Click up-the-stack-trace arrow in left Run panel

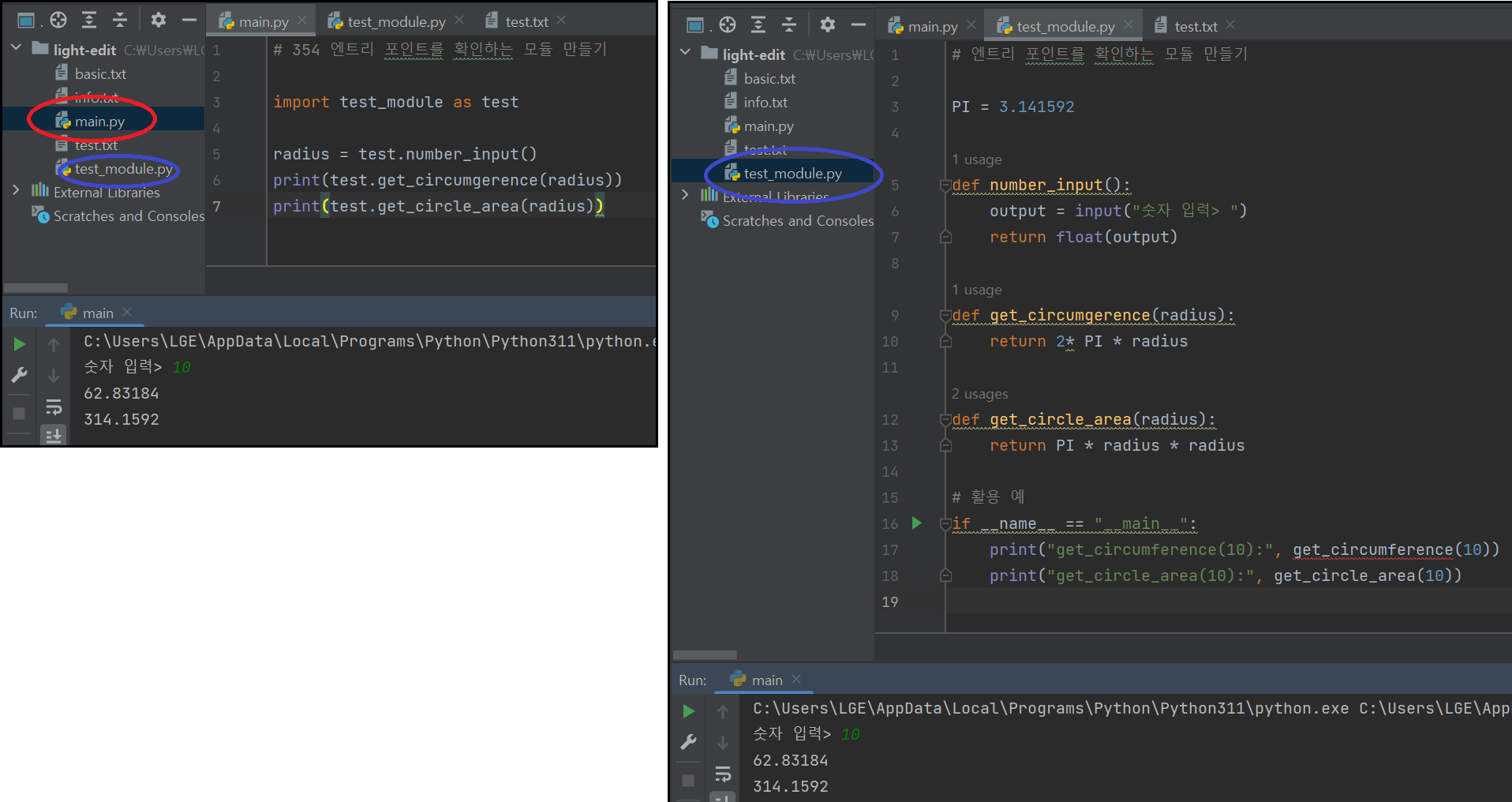coord(54,344)
